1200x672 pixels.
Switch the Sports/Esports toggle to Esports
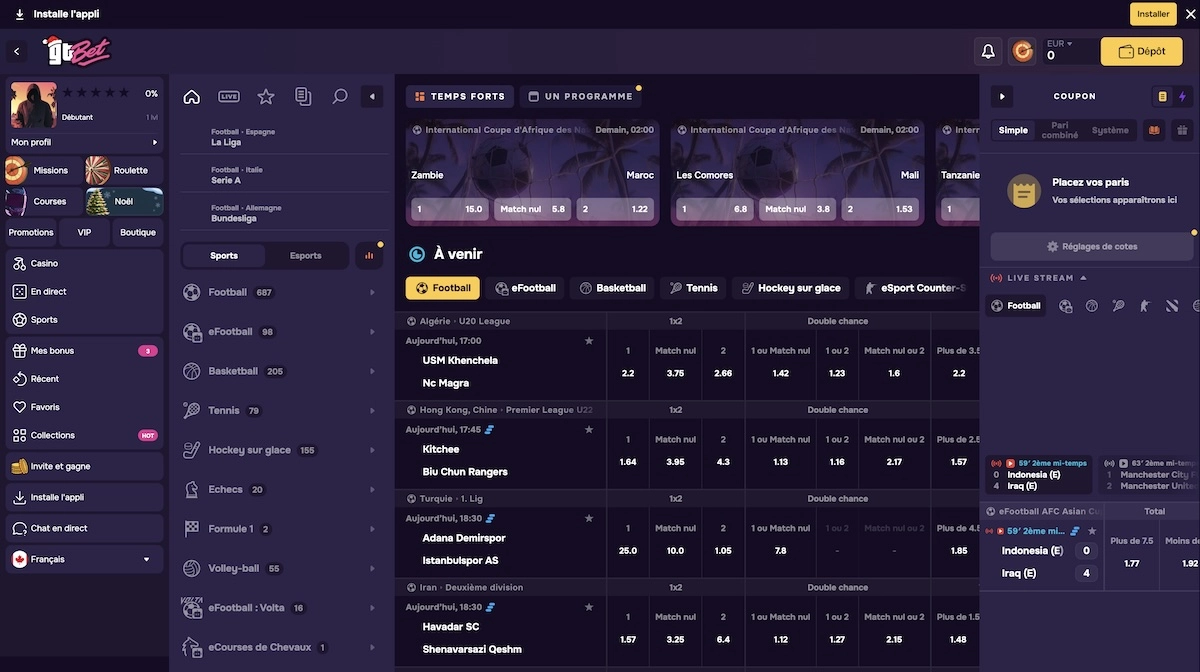[306, 255]
